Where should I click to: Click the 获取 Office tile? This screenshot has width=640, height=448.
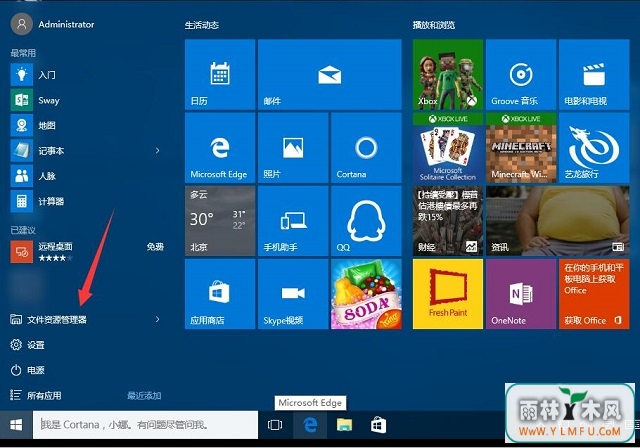[594, 294]
